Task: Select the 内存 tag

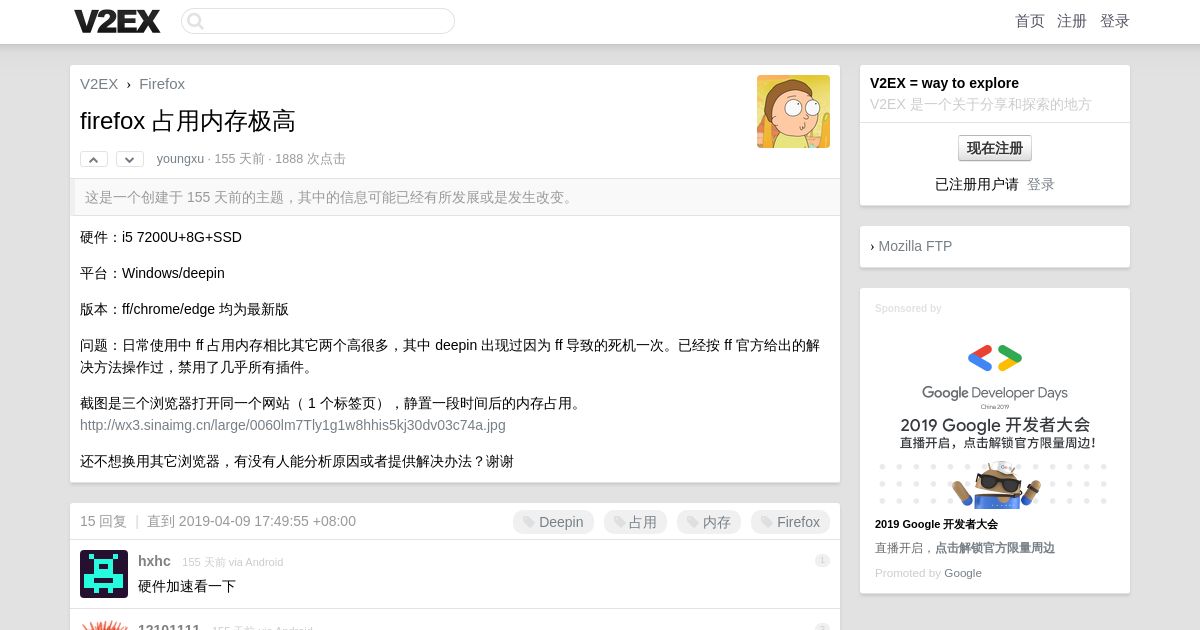Action: coord(709,522)
